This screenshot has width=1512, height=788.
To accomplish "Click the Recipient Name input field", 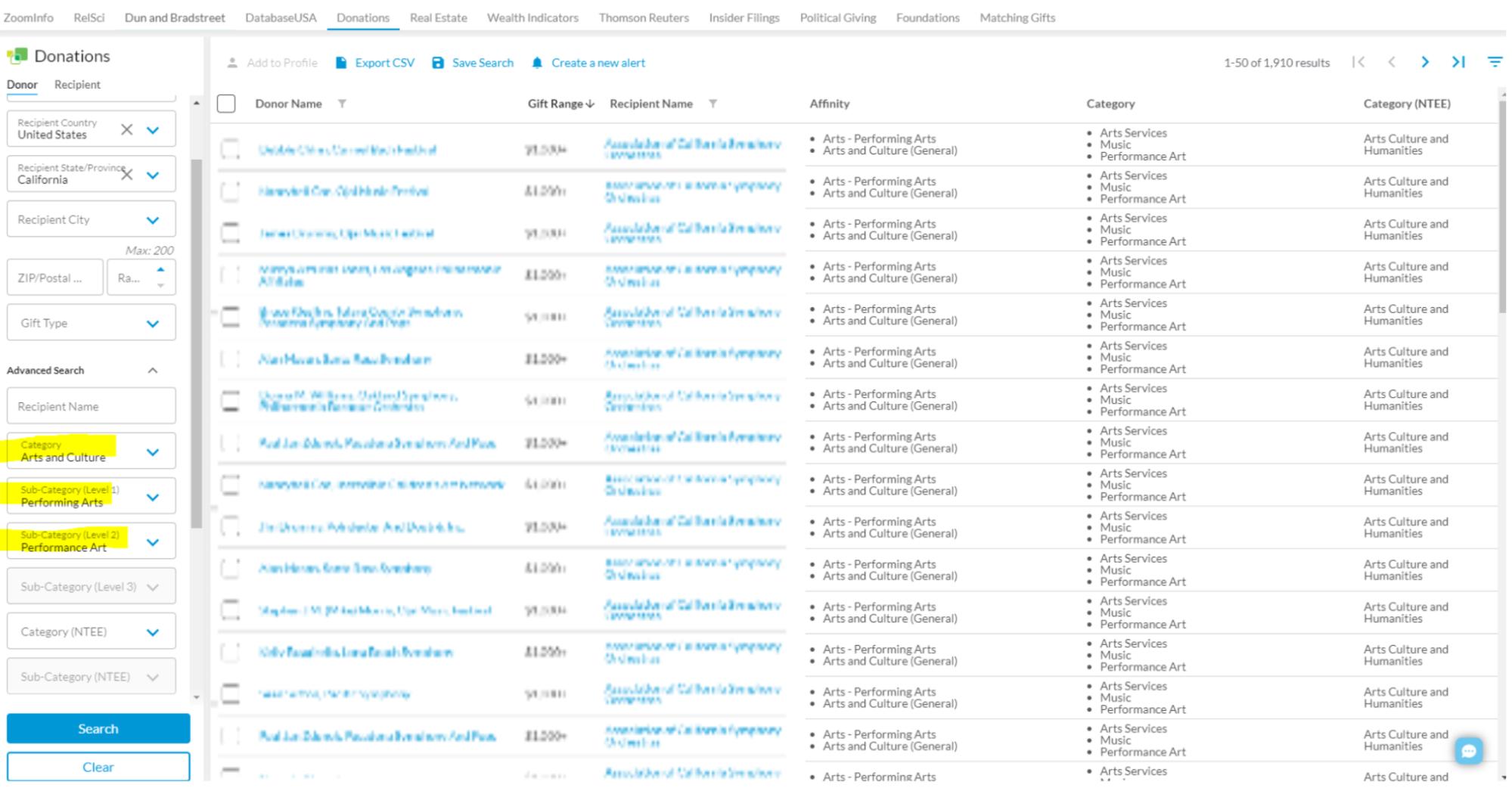I will pyautogui.click(x=91, y=407).
